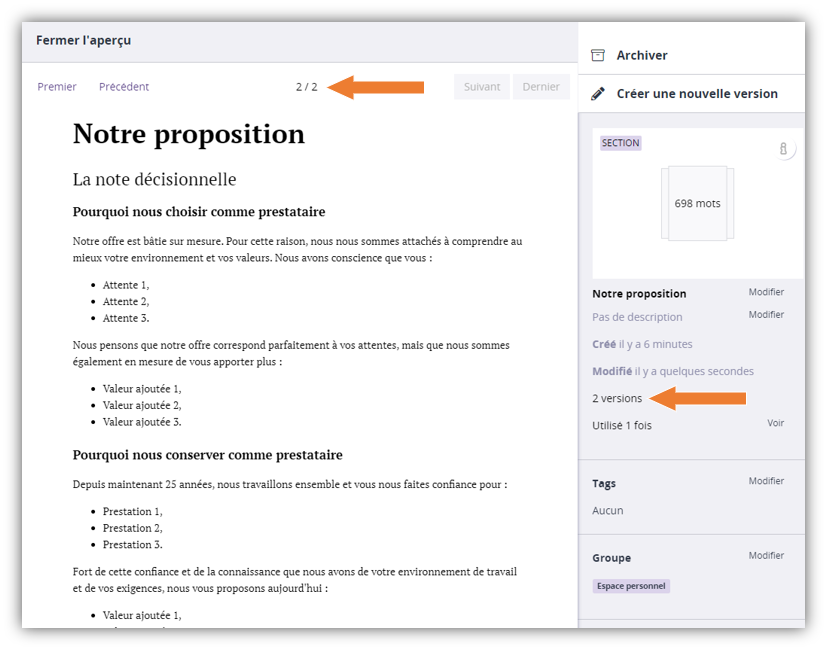The height and width of the screenshot is (648, 825).
Task: Go to Précédent page
Action: (x=124, y=87)
